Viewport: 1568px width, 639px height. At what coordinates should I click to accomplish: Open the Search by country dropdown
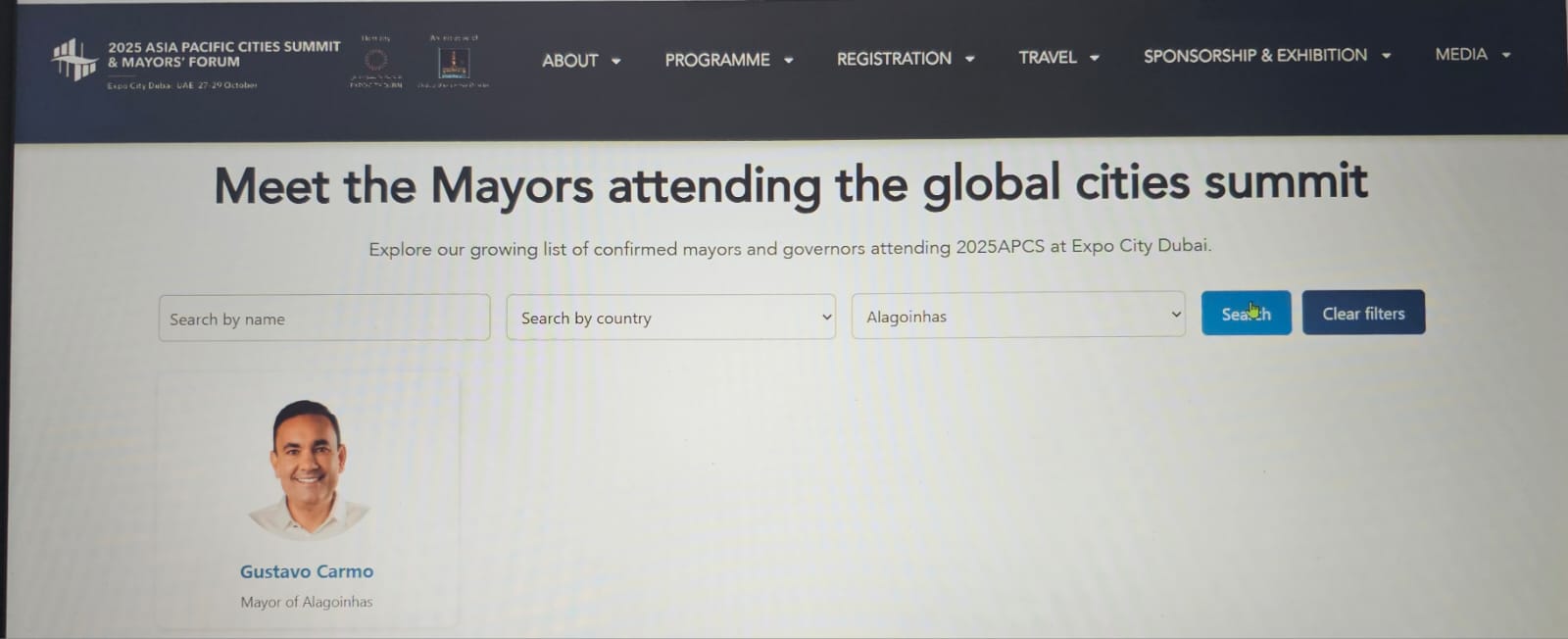[670, 318]
